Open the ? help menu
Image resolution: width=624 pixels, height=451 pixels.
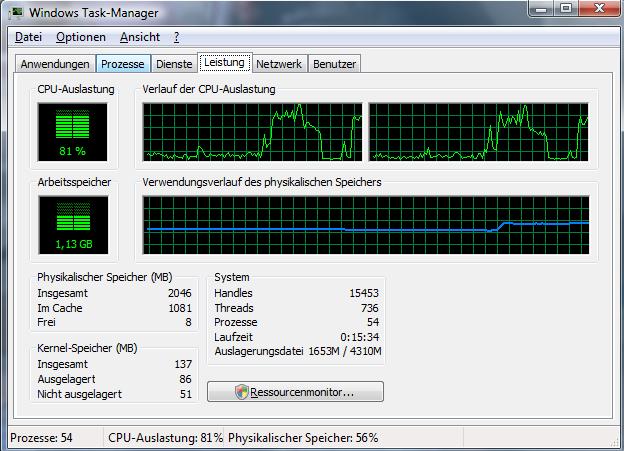coord(176,37)
